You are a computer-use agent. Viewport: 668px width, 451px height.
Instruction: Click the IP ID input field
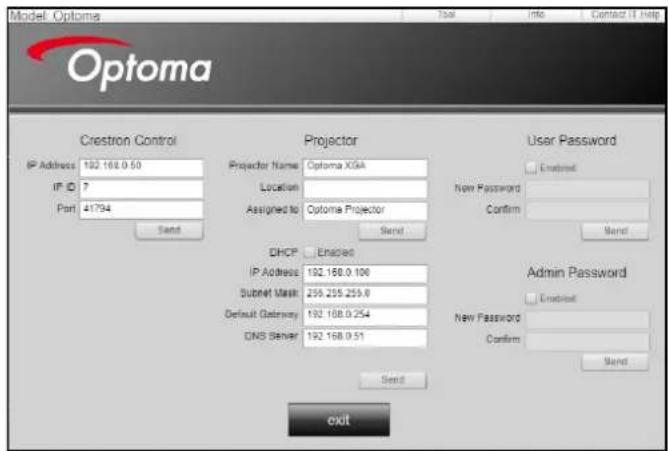[x=141, y=189]
